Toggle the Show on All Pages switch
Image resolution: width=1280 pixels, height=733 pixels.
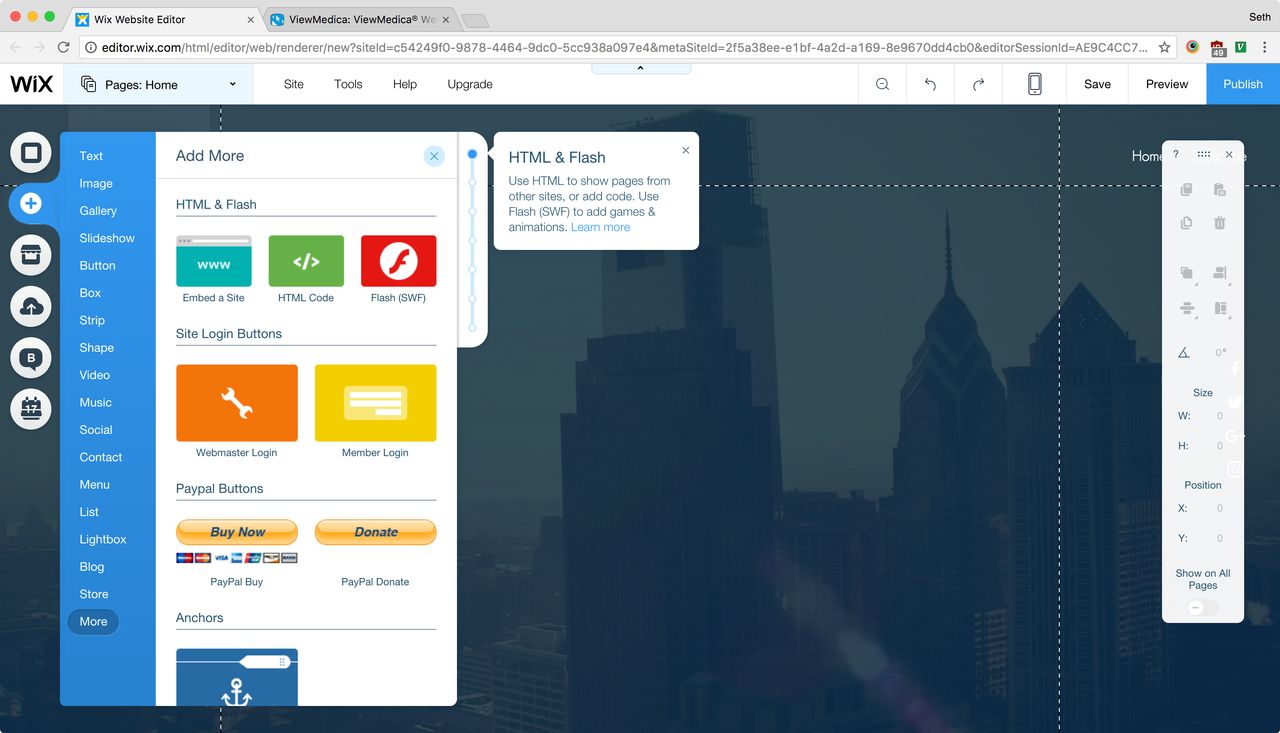click(1202, 607)
